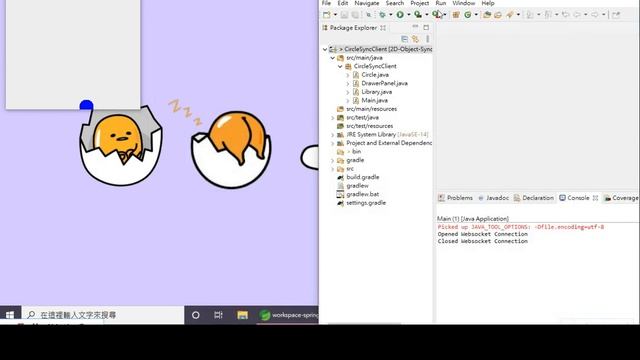Click the Open Type toolbar icon
The width and height of the screenshot is (640, 360).
(x=487, y=15)
